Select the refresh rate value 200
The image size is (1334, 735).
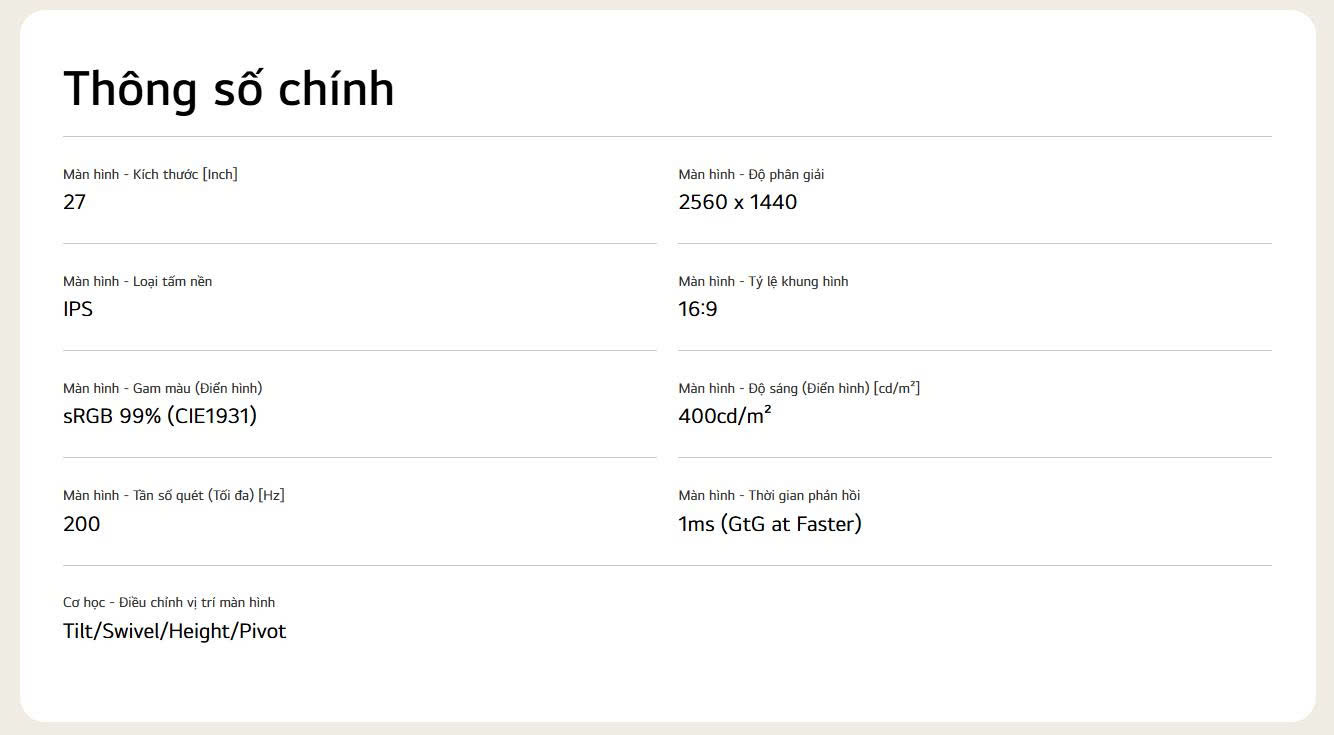pyautogui.click(x=81, y=524)
